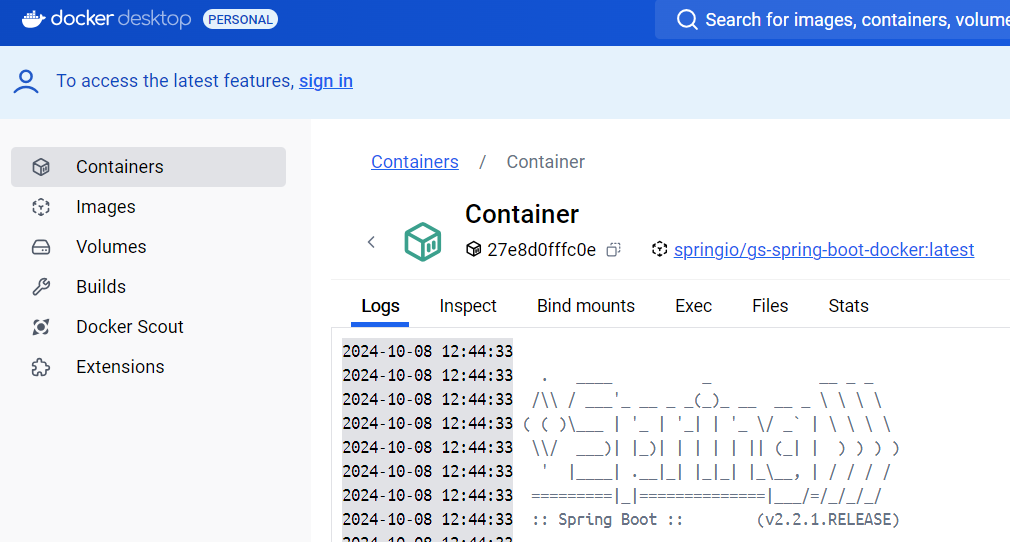
Task: Go back using the left chevron
Action: [x=371, y=242]
